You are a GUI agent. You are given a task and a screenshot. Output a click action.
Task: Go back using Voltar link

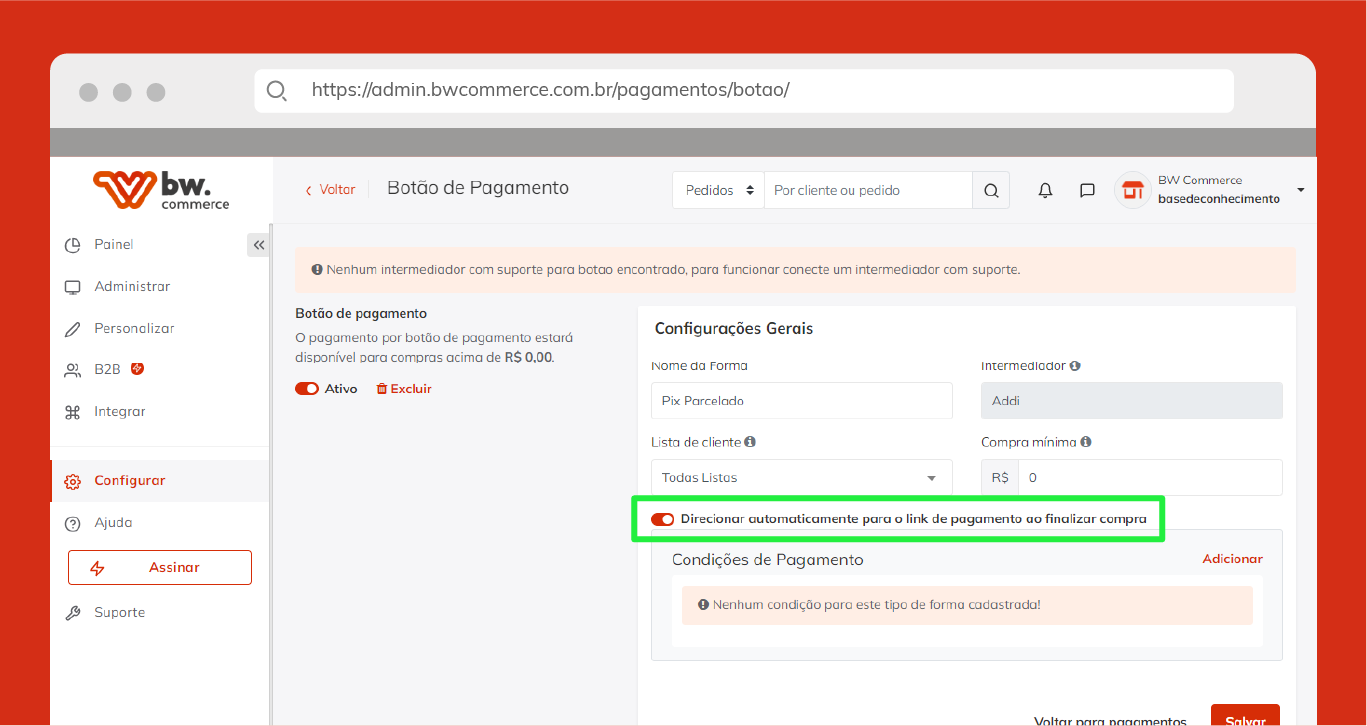(x=330, y=190)
